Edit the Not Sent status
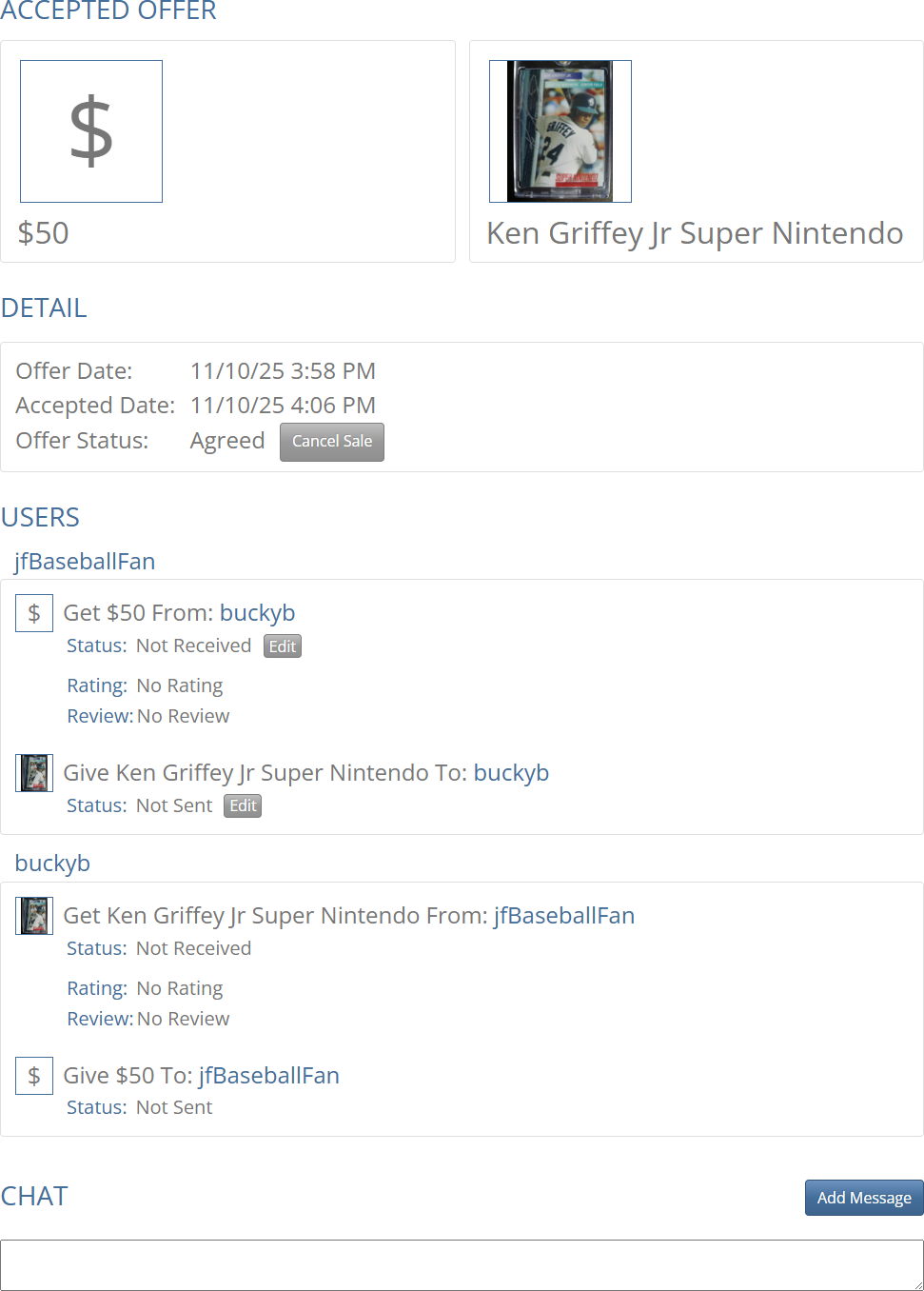The width and height of the screenshot is (924, 1291). coord(243,806)
